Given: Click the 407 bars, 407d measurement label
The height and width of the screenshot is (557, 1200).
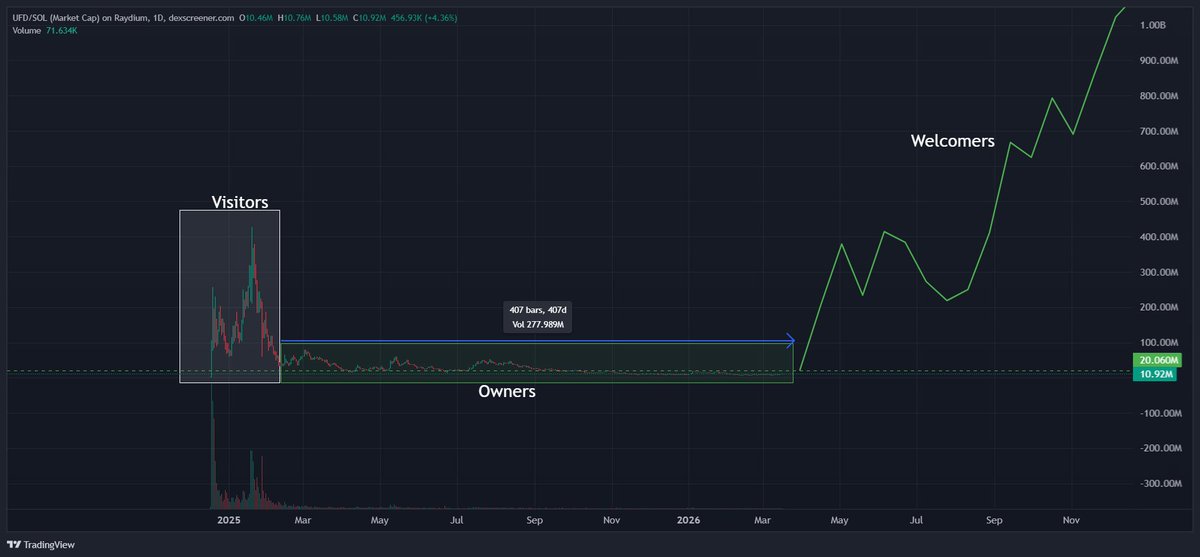Looking at the screenshot, I should tap(538, 311).
